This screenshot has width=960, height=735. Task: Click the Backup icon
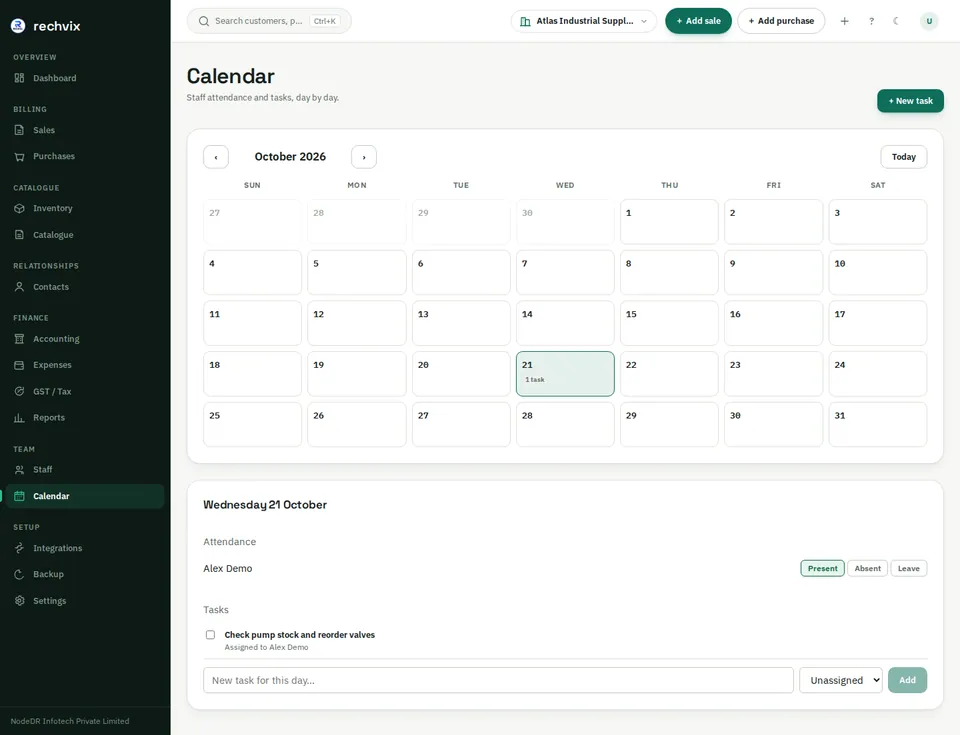coord(20,575)
